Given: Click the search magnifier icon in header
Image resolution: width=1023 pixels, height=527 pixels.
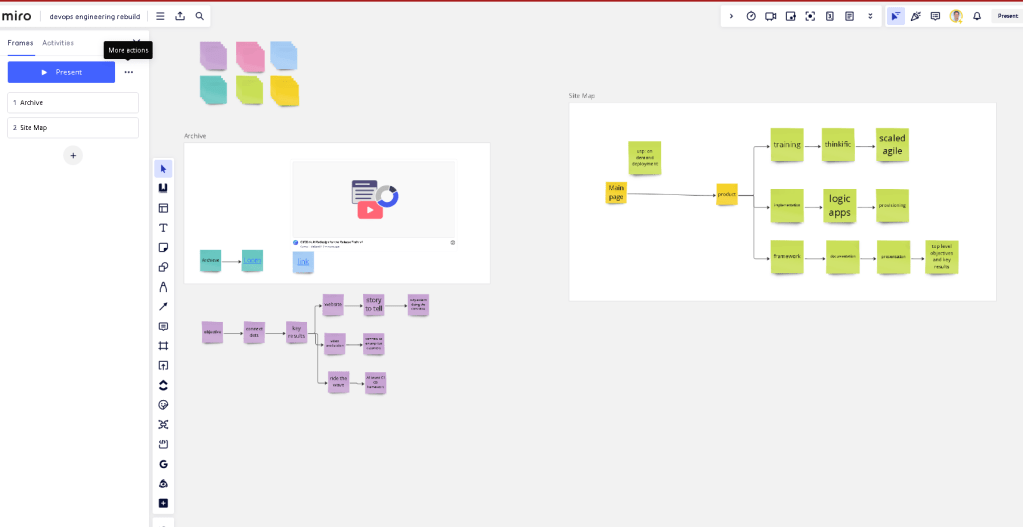Looking at the screenshot, I should pos(200,16).
